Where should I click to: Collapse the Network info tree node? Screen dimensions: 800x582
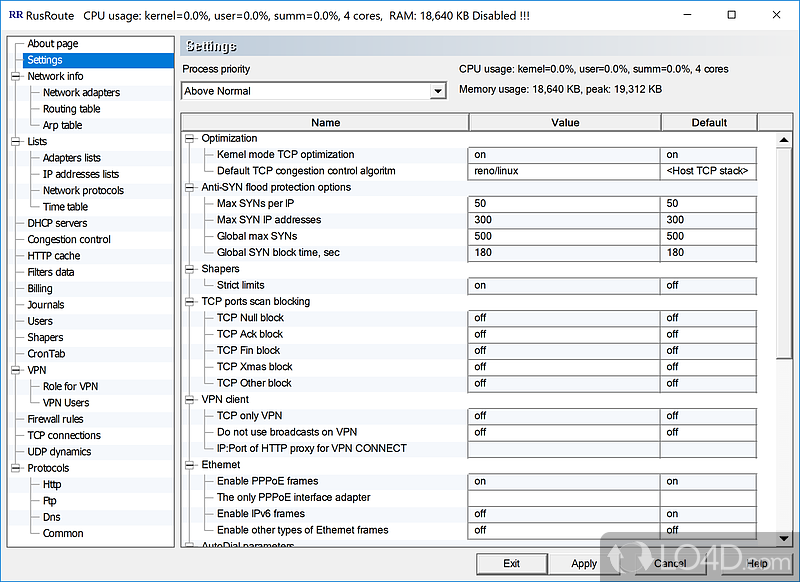pos(15,76)
